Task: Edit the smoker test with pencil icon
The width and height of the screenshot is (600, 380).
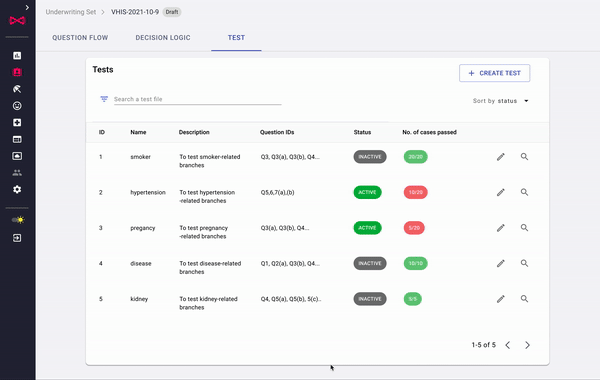Action: tap(501, 157)
